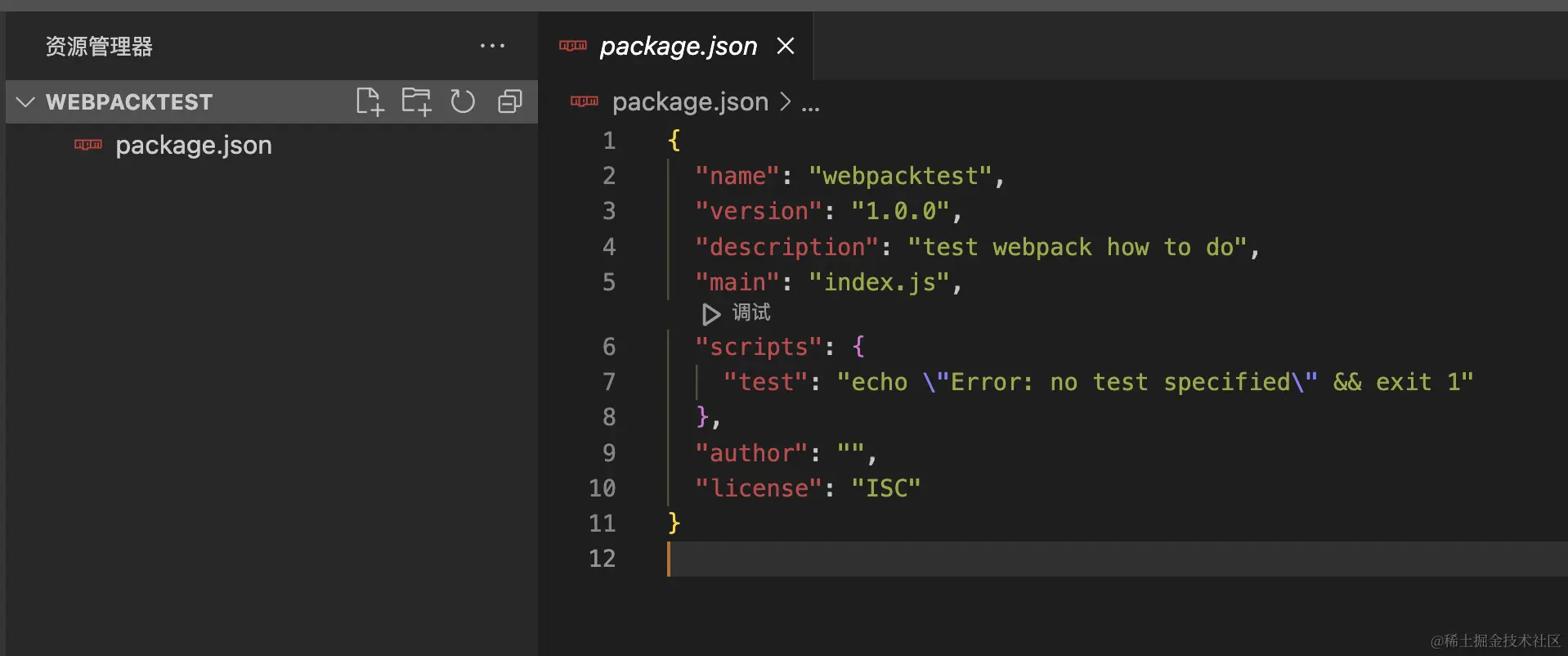Click the "scripts" key
Image resolution: width=1568 pixels, height=656 pixels.
[758, 347]
